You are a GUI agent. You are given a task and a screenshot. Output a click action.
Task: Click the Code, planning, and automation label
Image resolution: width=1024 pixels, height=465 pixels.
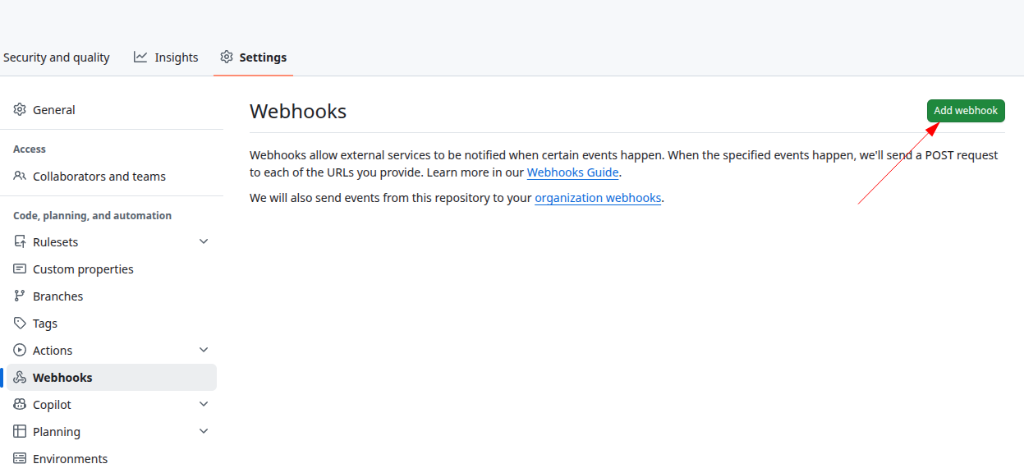92,216
